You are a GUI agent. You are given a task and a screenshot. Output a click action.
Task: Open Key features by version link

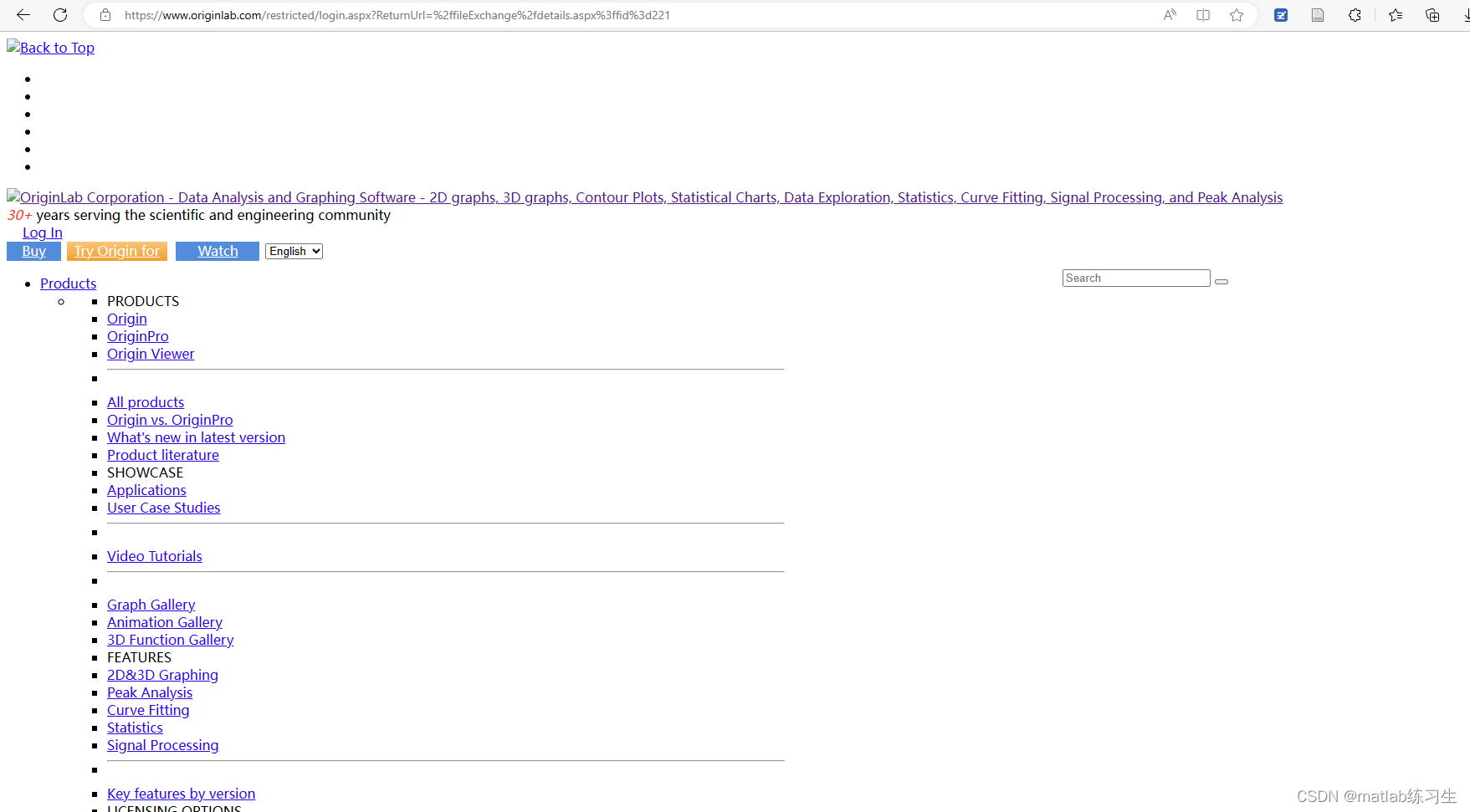182,794
